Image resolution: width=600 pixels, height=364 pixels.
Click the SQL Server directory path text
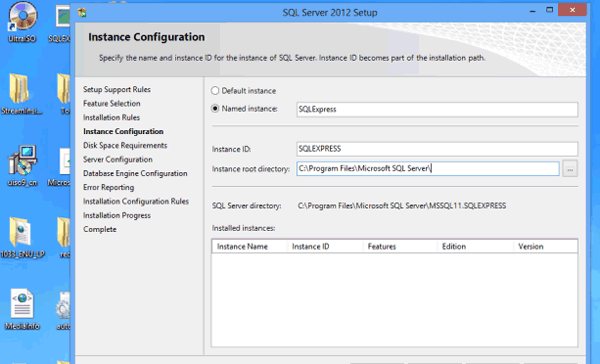(x=402, y=206)
